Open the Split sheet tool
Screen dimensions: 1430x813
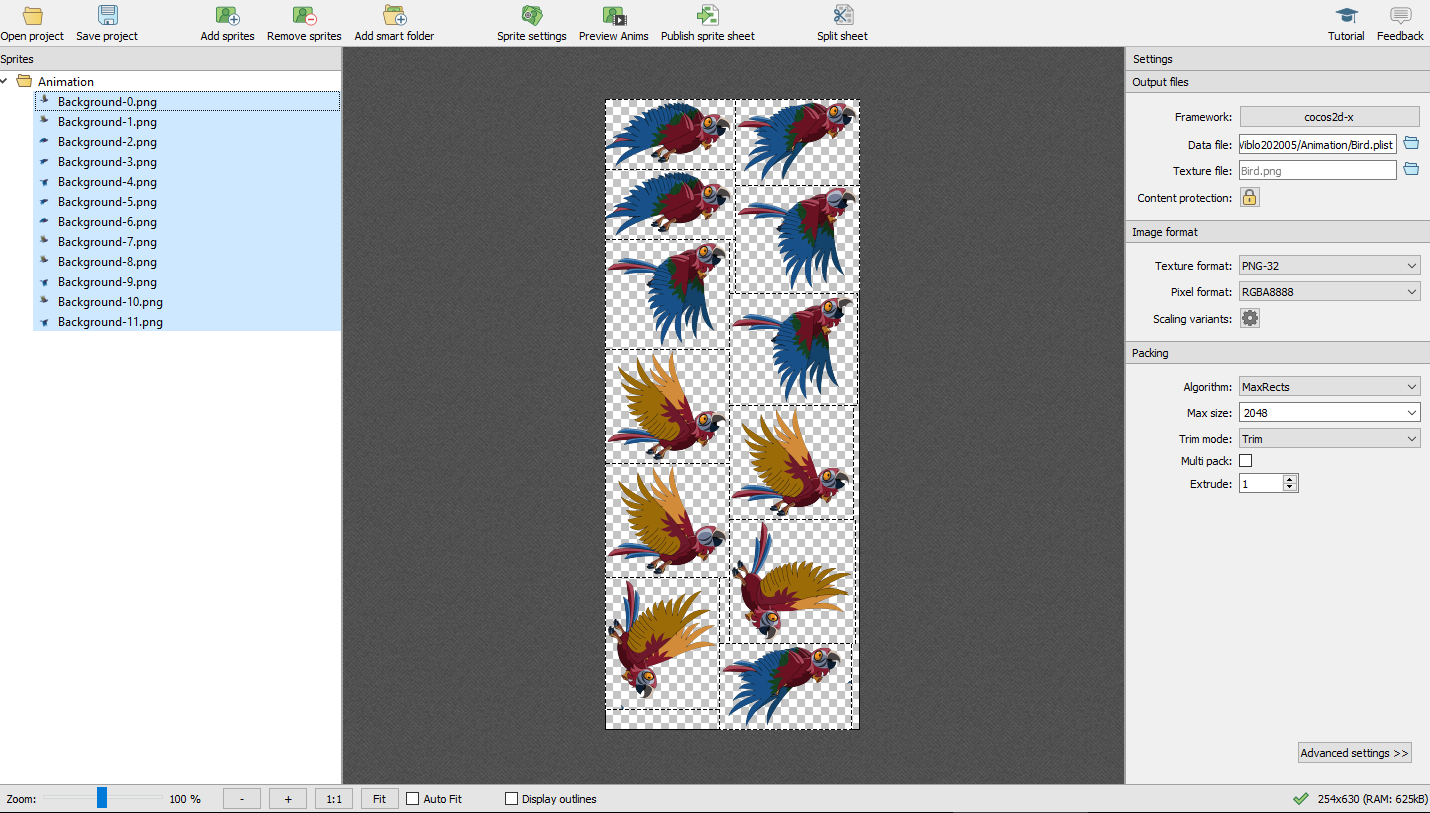tap(842, 23)
